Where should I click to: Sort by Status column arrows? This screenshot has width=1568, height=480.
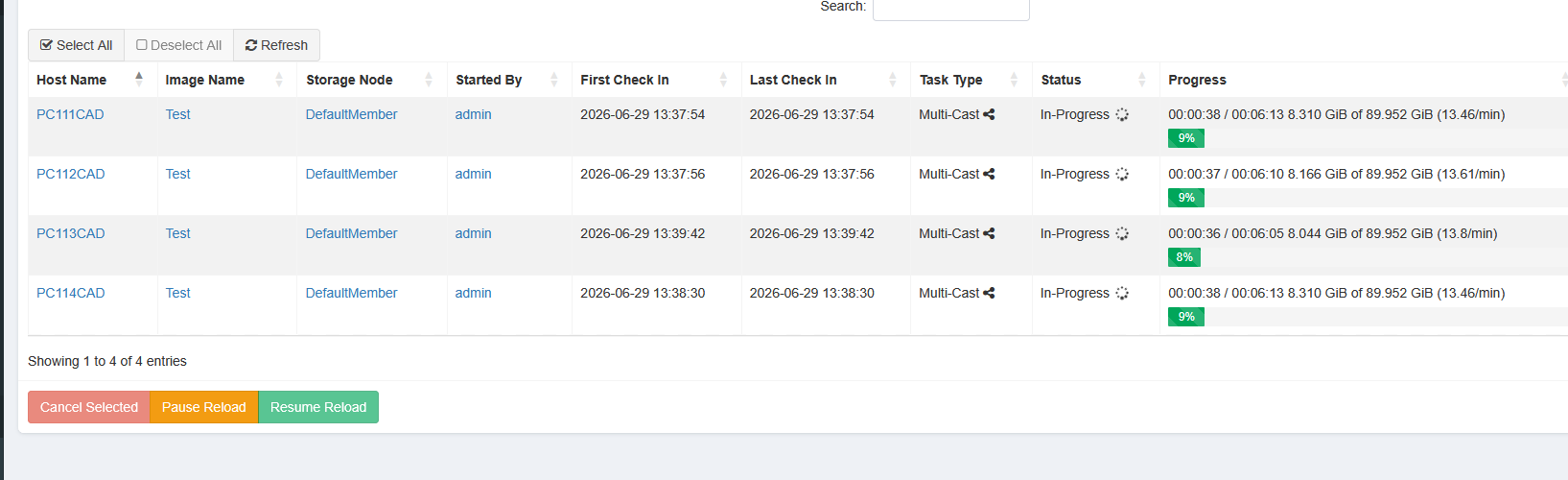[x=1141, y=80]
